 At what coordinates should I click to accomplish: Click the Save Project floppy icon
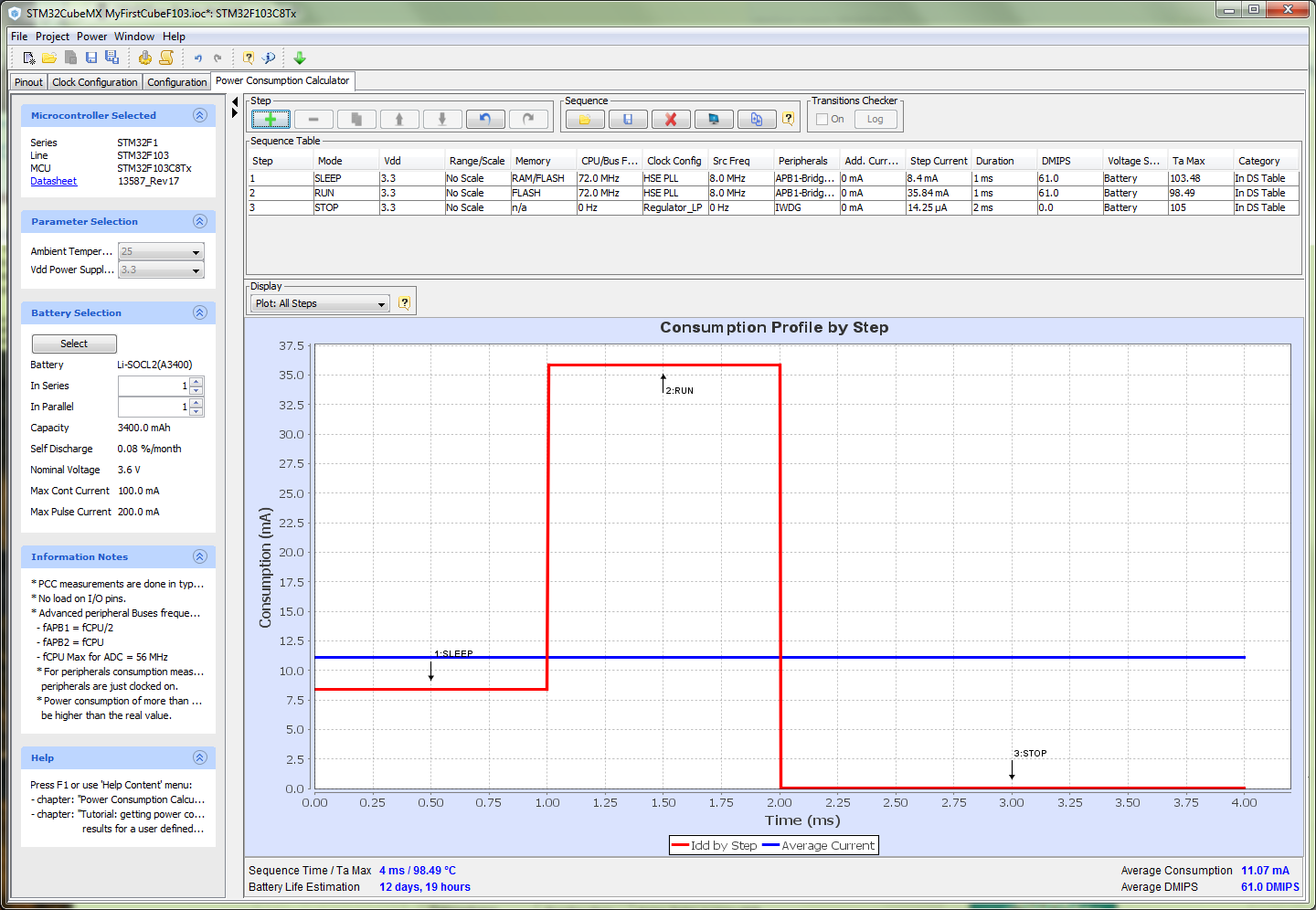[91, 58]
